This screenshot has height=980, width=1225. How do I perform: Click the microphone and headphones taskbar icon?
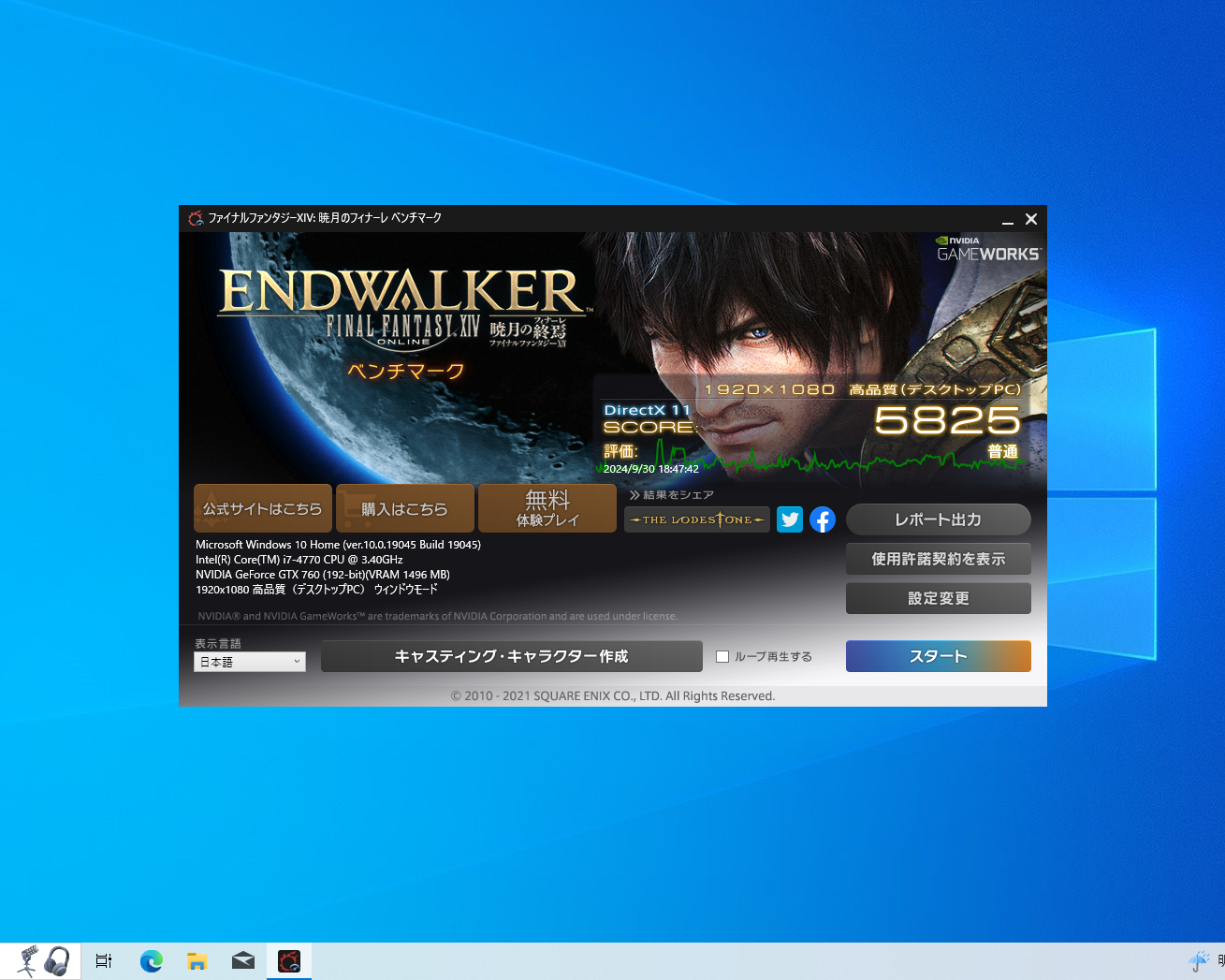(x=42, y=961)
